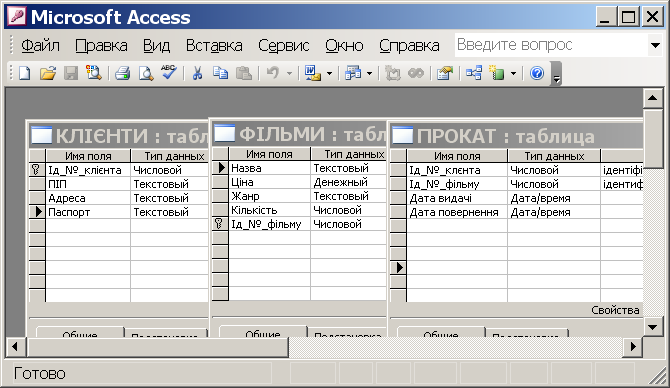Select the 'Адреса' field name cell
670x388 pixels.
pos(88,198)
